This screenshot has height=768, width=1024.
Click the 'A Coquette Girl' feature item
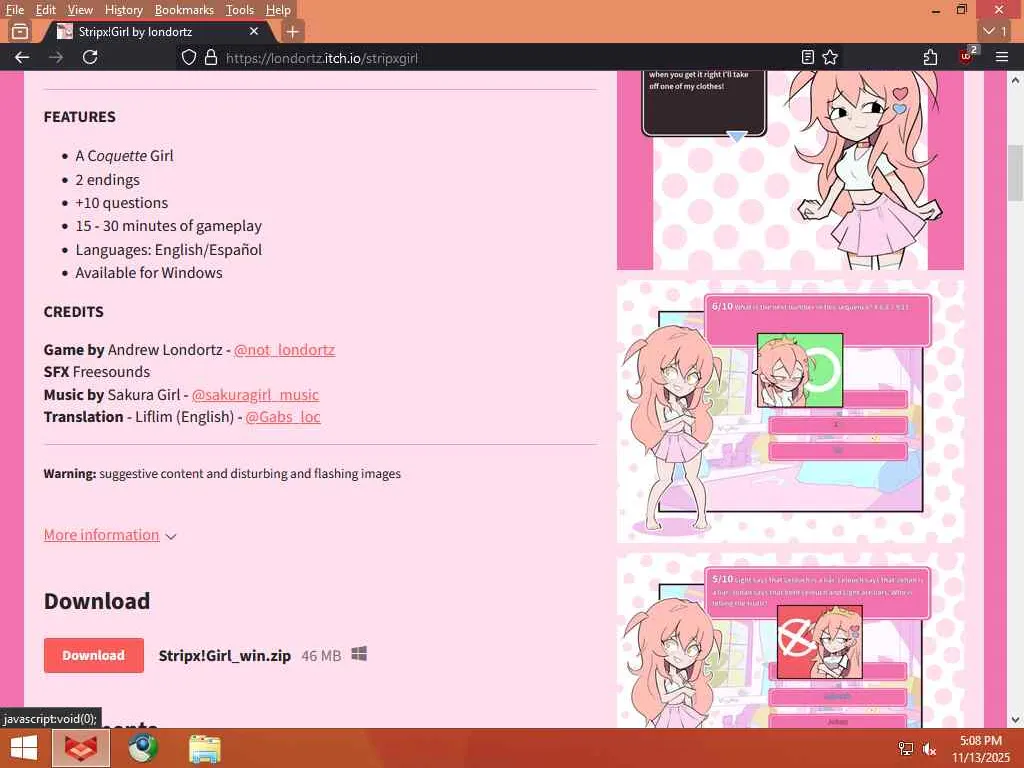tap(124, 156)
